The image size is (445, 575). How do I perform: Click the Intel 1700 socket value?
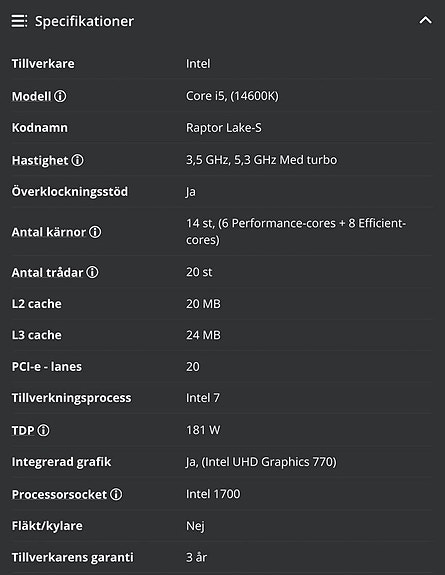(213, 494)
